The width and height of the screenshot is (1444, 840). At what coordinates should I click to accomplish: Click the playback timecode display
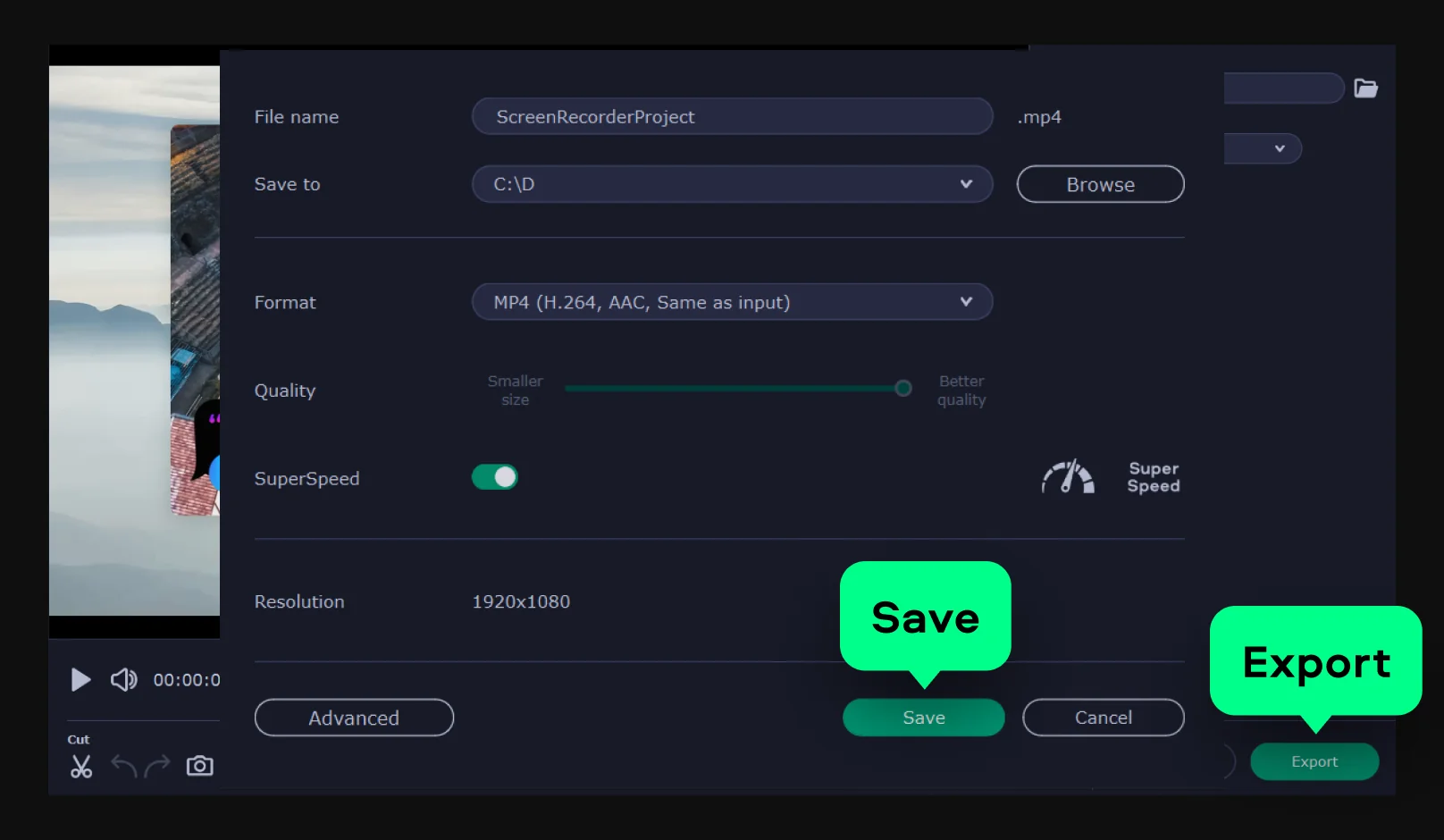pos(187,680)
